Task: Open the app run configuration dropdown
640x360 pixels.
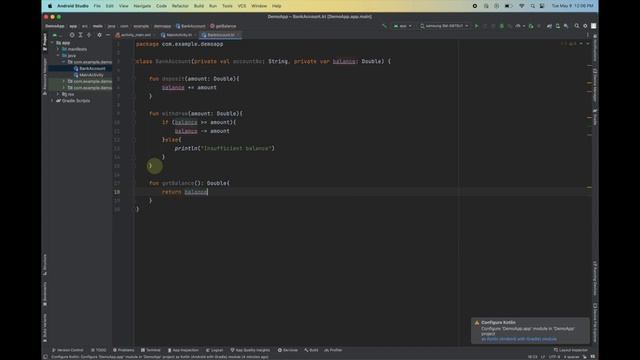Action: tap(402, 26)
